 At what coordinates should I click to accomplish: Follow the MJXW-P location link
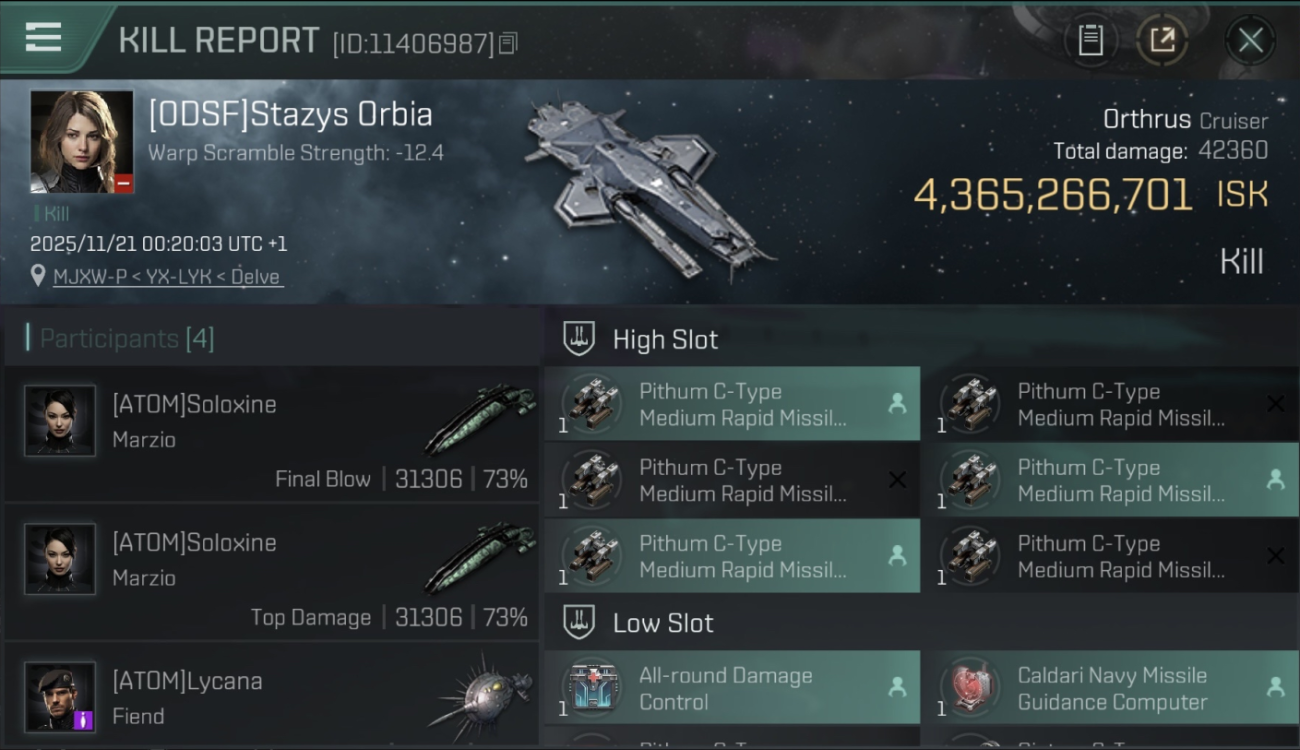click(x=168, y=277)
